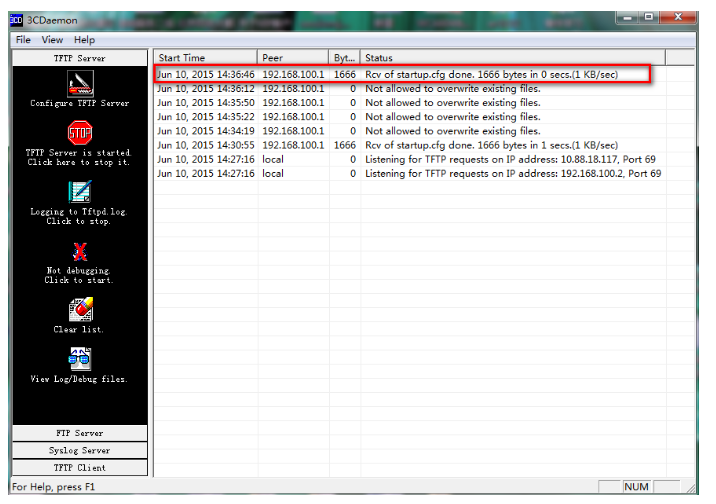Open Configure TFTP Server icon
Image resolution: width=716 pixels, height=504 pixels.
click(x=80, y=84)
